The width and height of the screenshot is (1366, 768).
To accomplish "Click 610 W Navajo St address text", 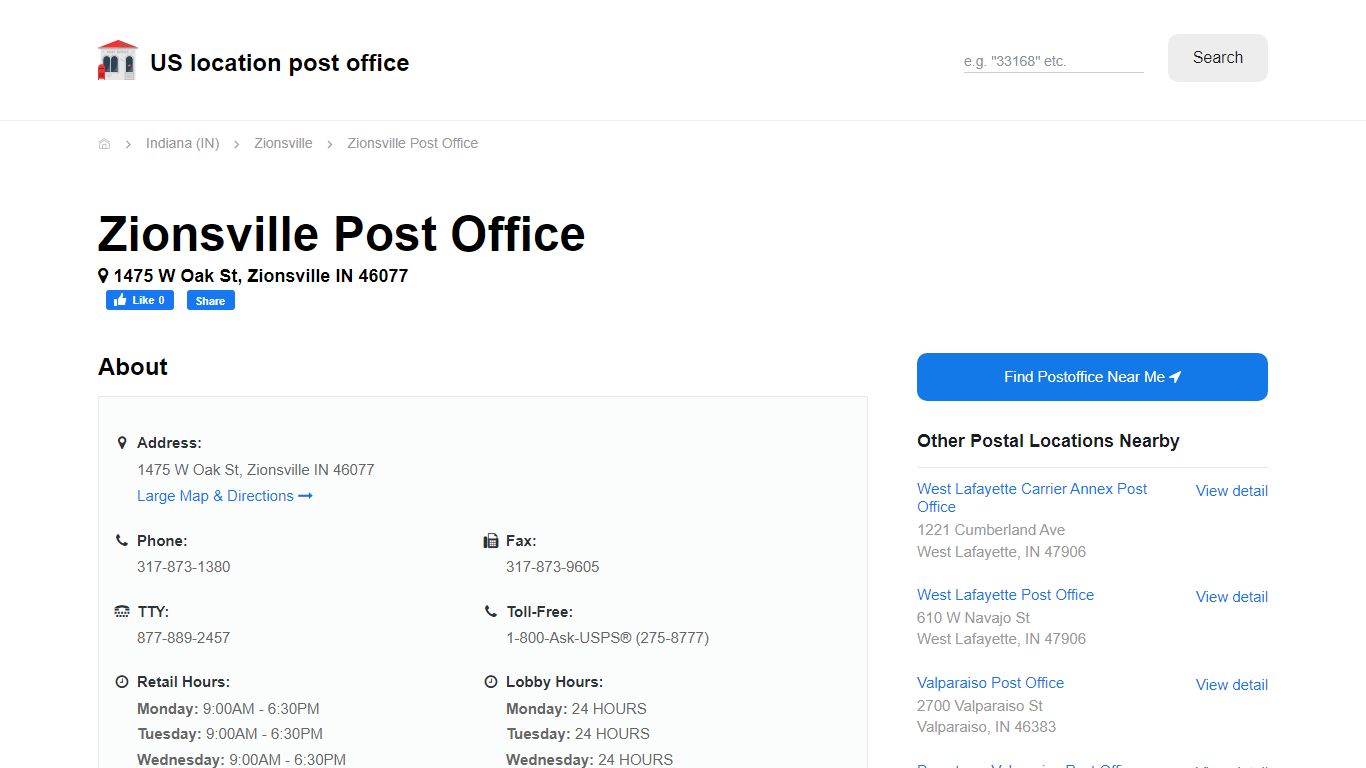I will click(x=973, y=618).
